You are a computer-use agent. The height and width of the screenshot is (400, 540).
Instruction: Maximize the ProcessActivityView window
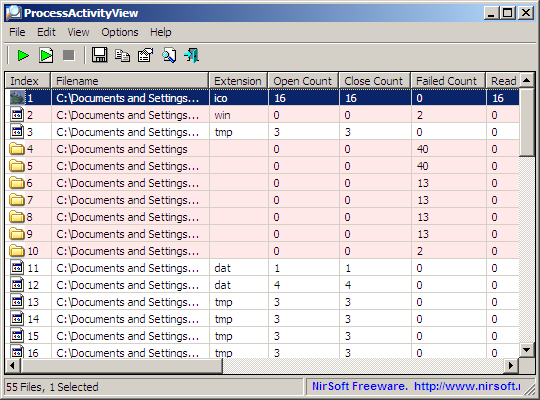(508, 13)
